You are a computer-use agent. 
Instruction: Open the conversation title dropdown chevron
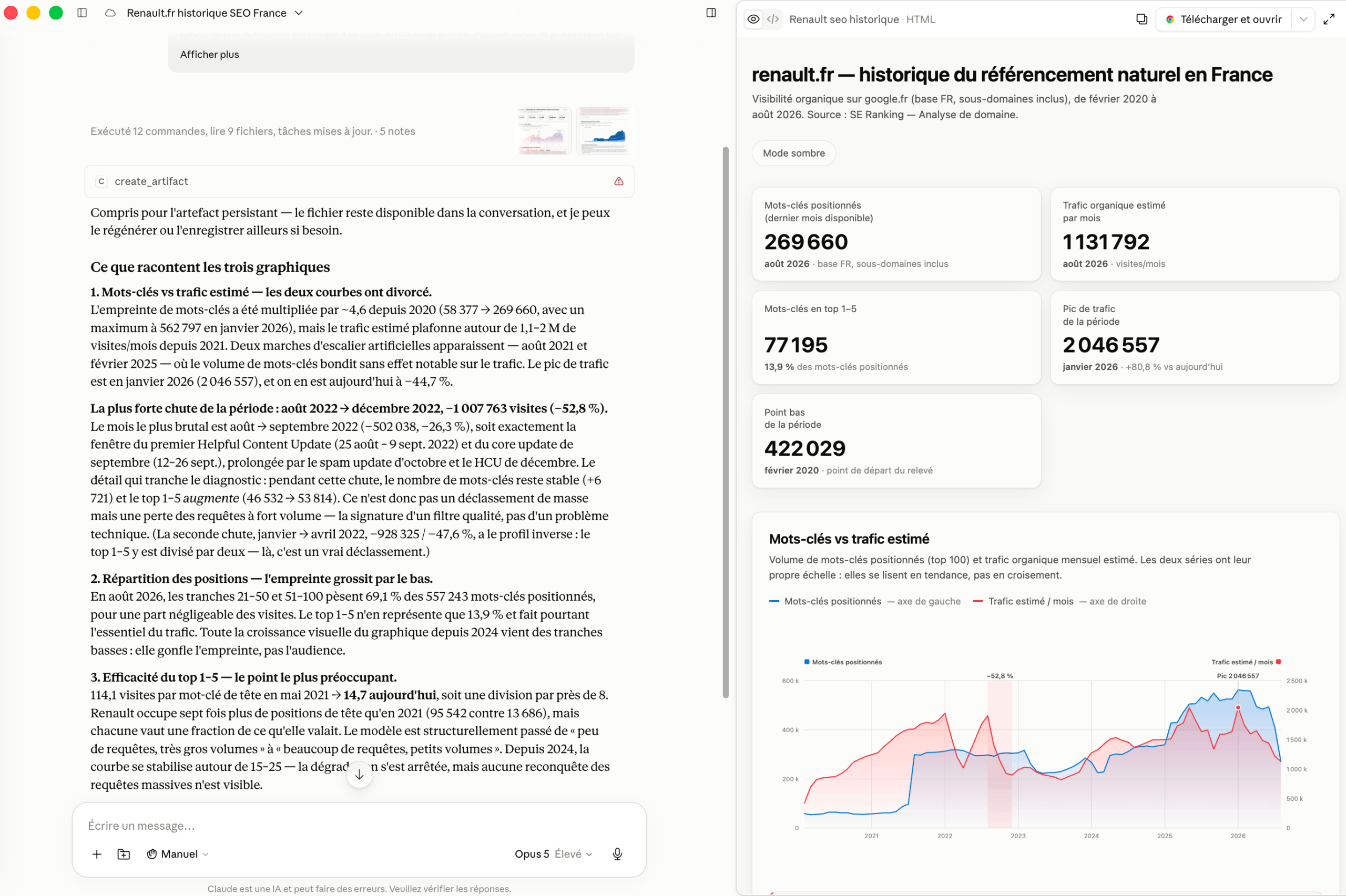coord(298,13)
